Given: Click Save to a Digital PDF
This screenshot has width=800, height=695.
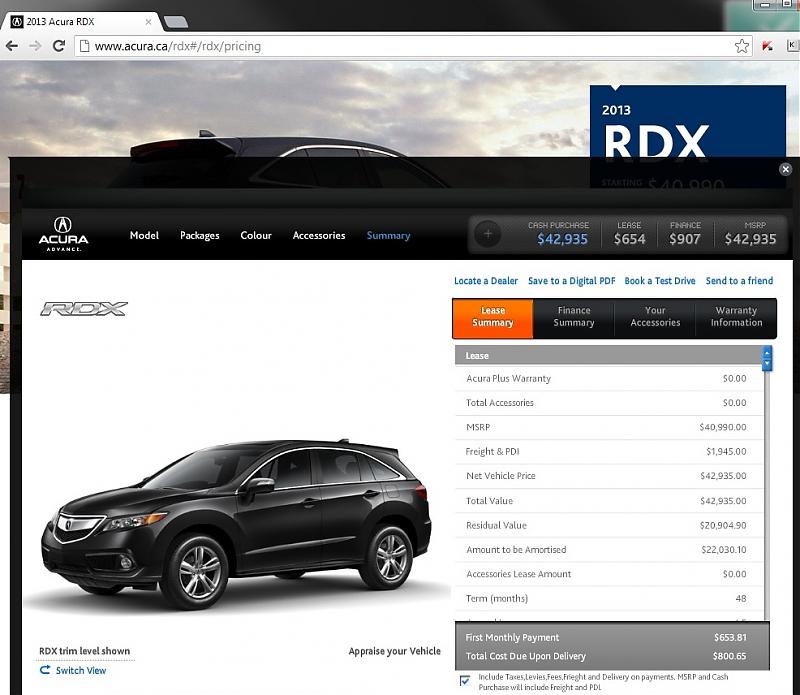Looking at the screenshot, I should tap(571, 281).
